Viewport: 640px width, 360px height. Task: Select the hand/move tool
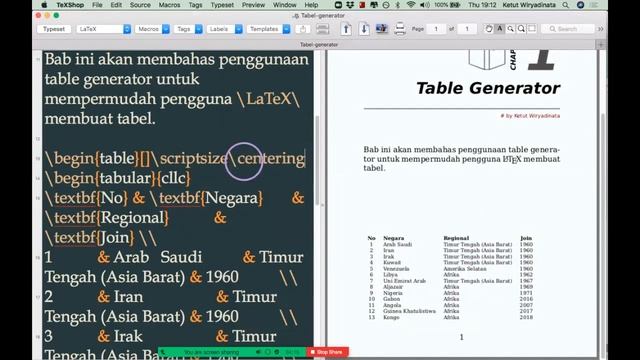pos(489,29)
